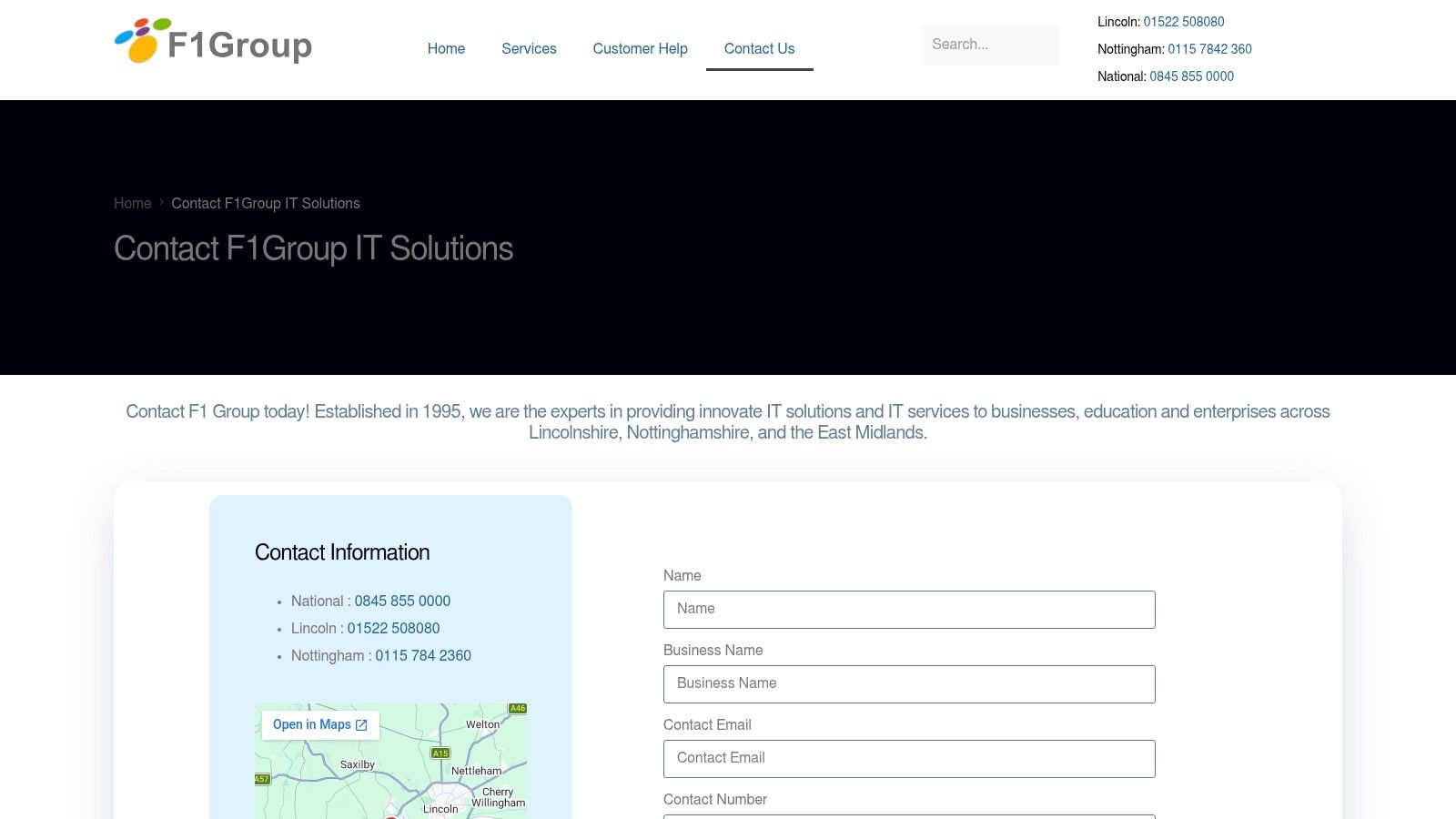Click the 'Welton' label on the map
Screen dimensions: 1456x819
coord(482,724)
